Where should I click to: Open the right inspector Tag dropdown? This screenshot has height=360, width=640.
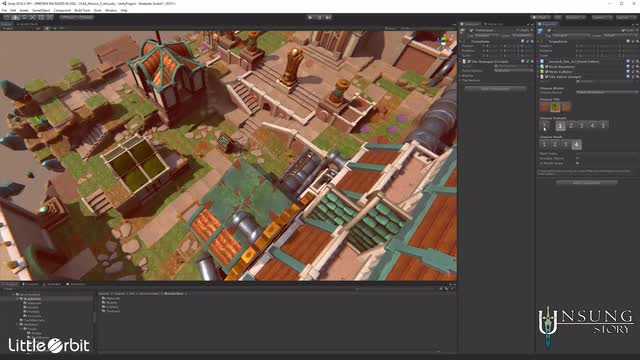pos(570,36)
